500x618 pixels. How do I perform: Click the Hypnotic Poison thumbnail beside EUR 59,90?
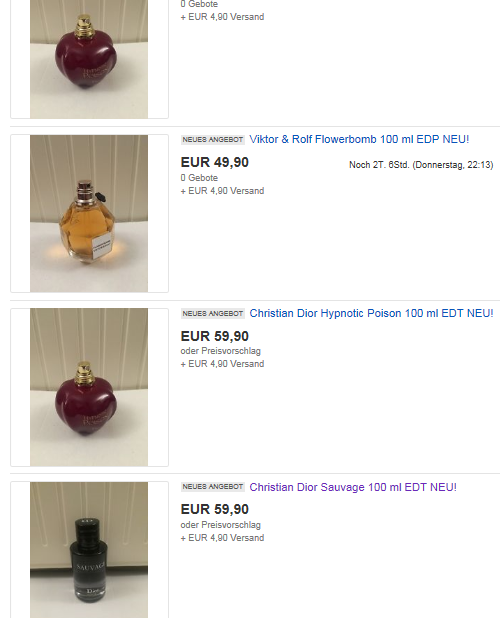coord(89,387)
